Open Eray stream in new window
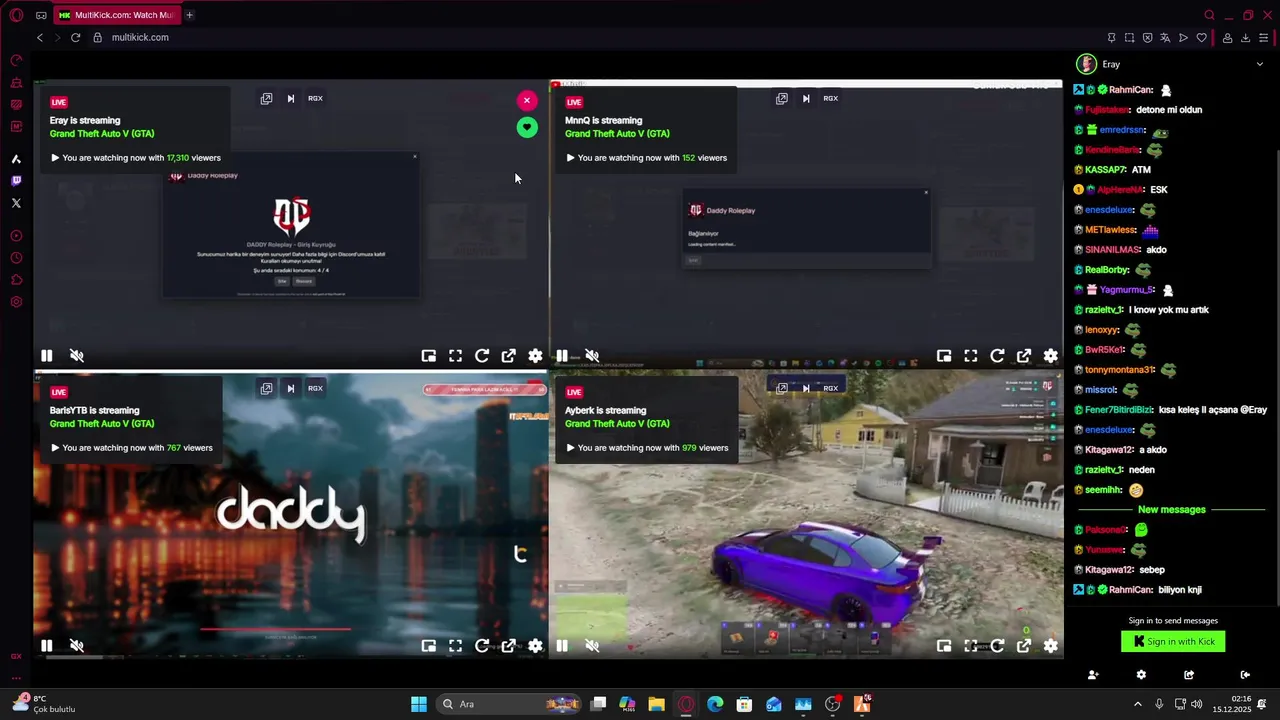1280x720 pixels. click(x=509, y=355)
